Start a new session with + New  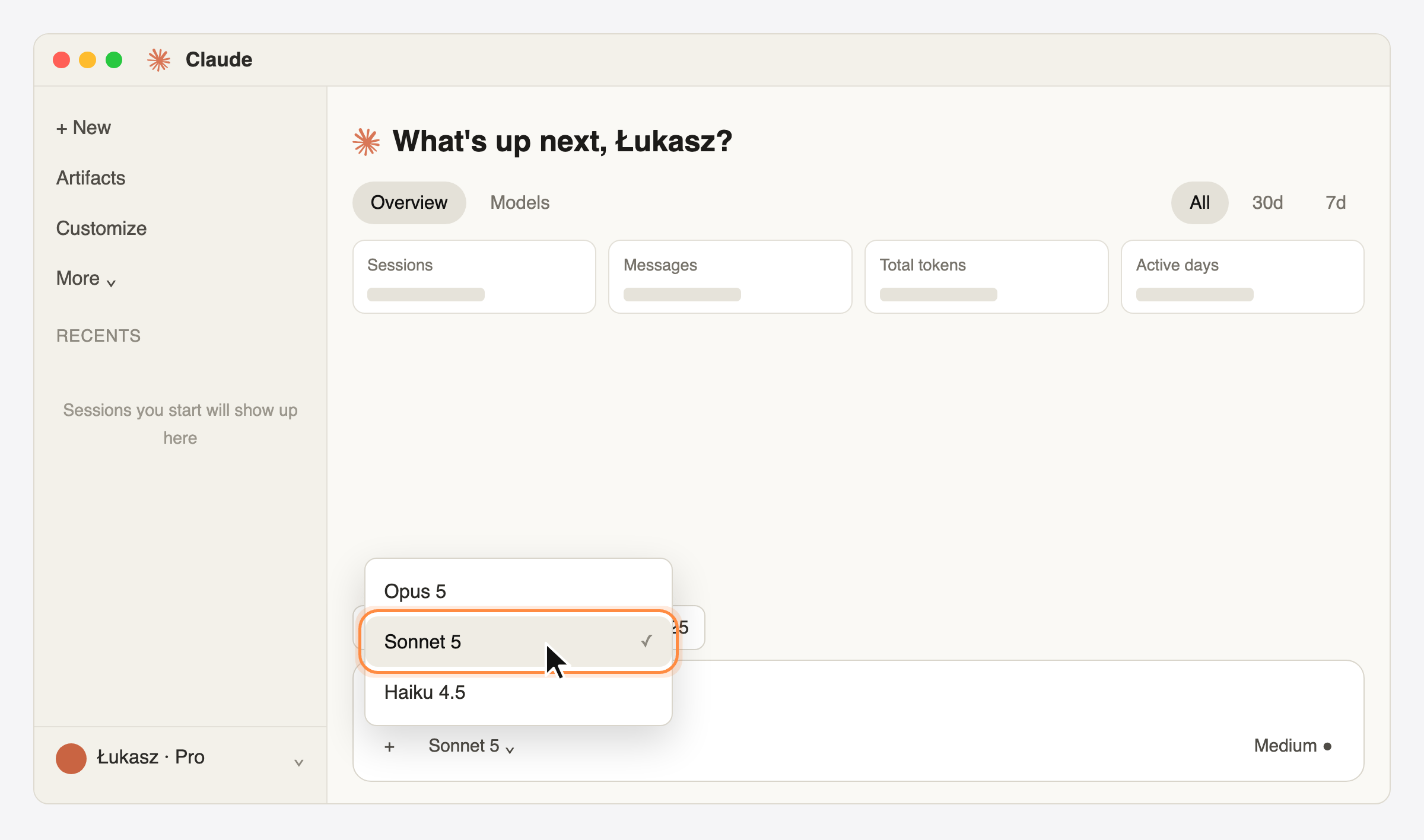[84, 128]
